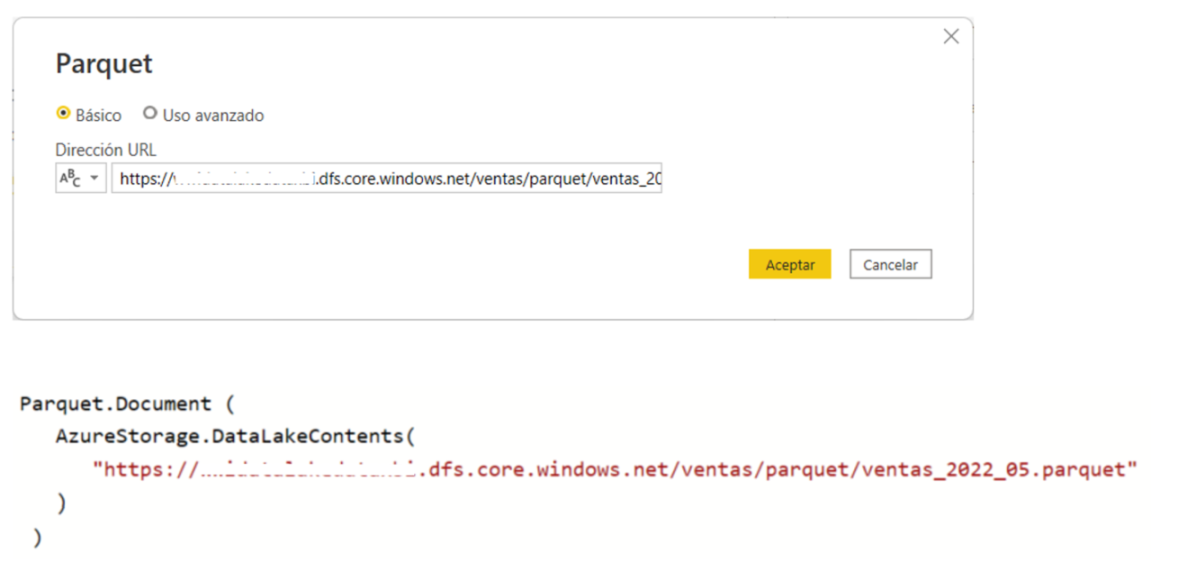
Task: Select the Básico connection mode
Action: coord(63,113)
